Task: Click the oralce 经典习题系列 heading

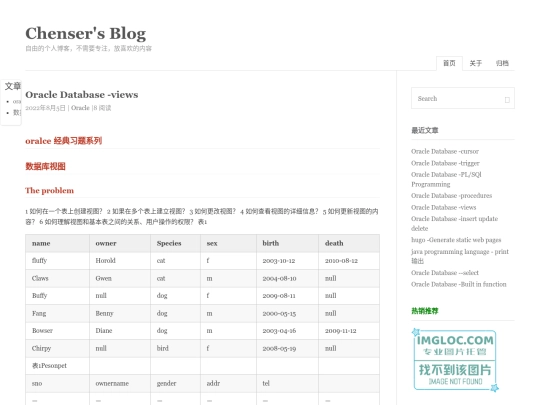Action: click(x=63, y=141)
